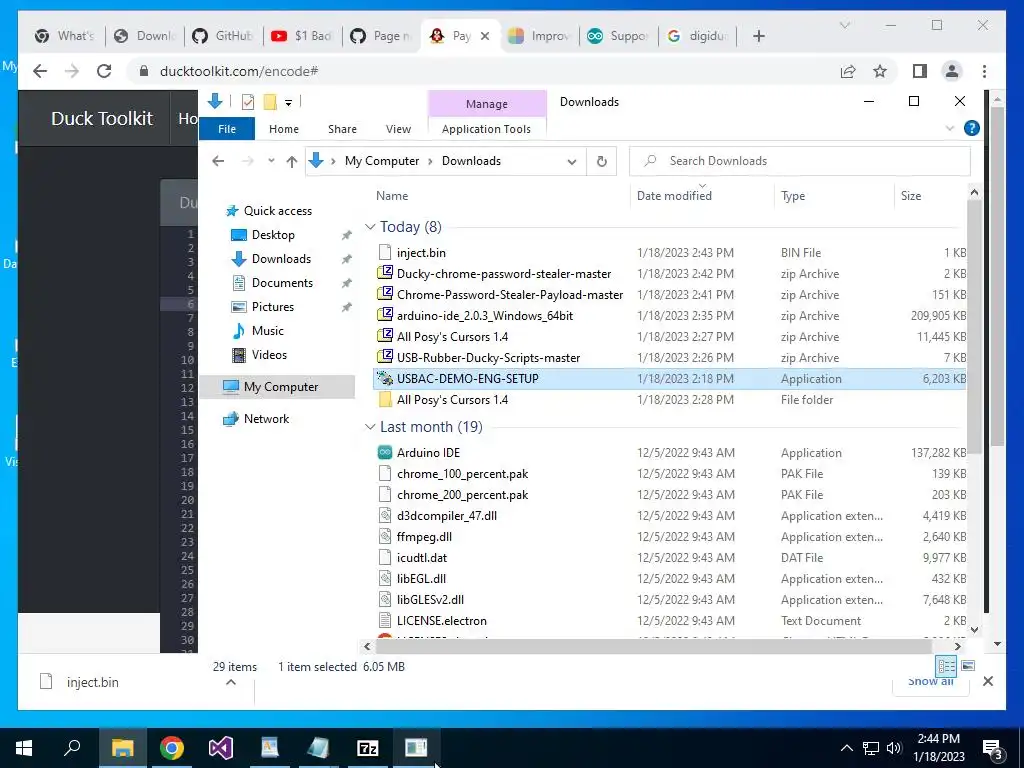This screenshot has height=768, width=1024.
Task: Open the File tab in Explorer ribbon
Action: pyautogui.click(x=227, y=129)
